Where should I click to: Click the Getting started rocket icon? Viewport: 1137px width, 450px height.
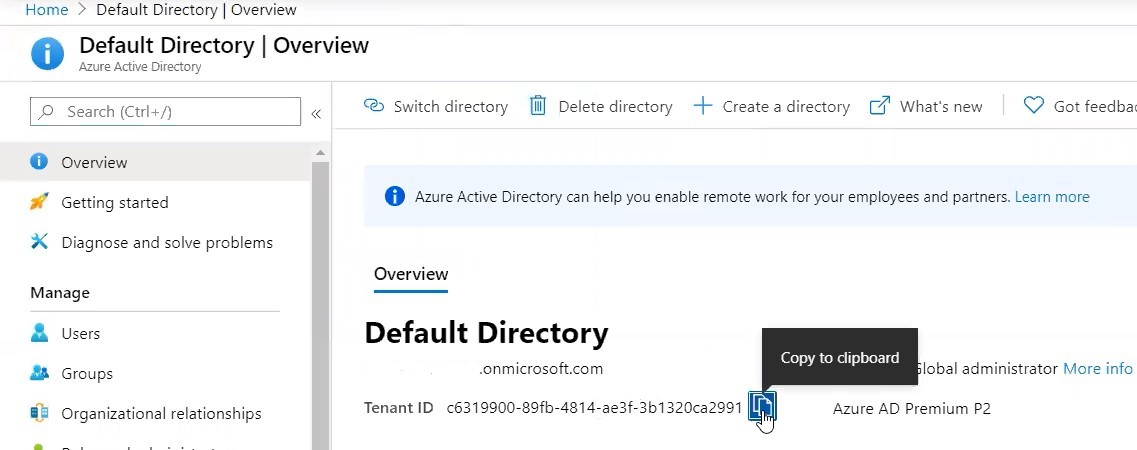pos(39,202)
